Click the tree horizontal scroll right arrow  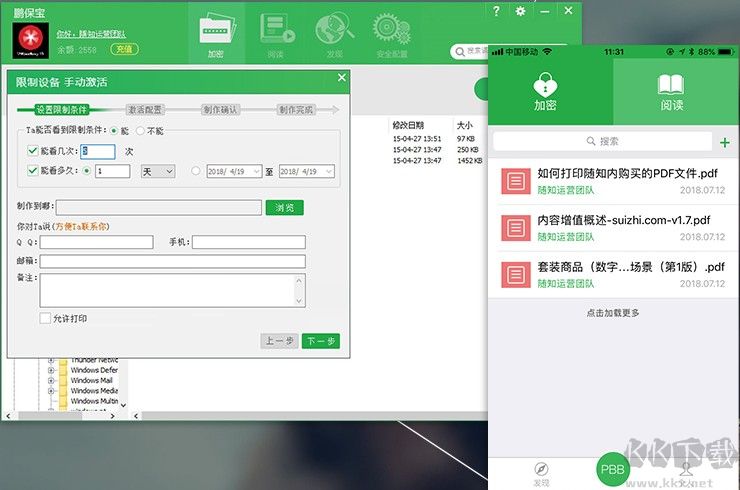pos(112,416)
